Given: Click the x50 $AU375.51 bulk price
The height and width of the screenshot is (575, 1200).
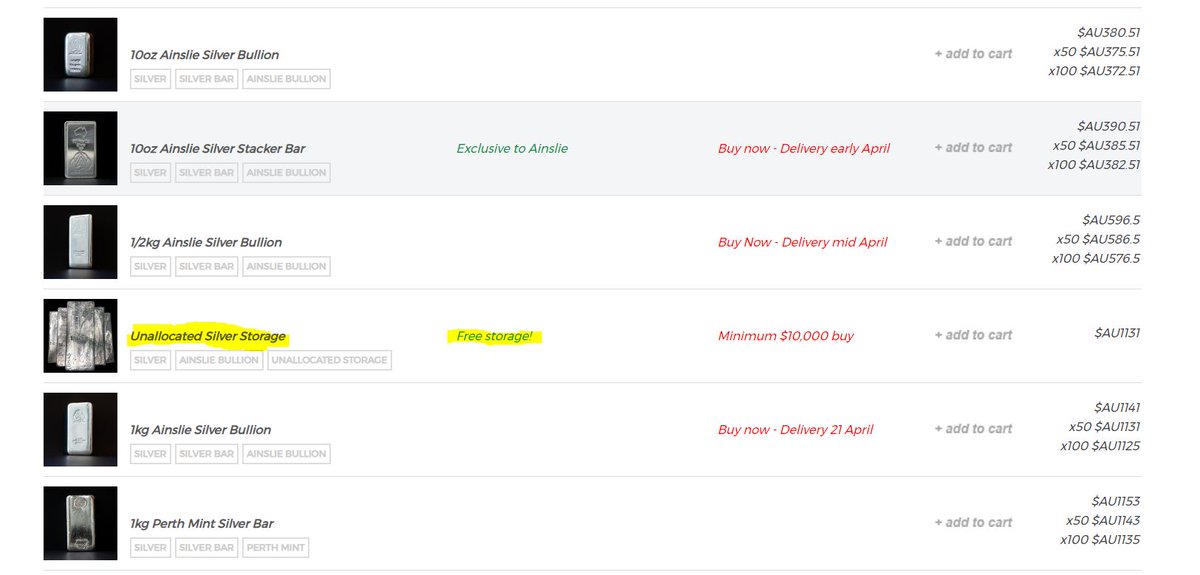Looking at the screenshot, I should 1096,52.
